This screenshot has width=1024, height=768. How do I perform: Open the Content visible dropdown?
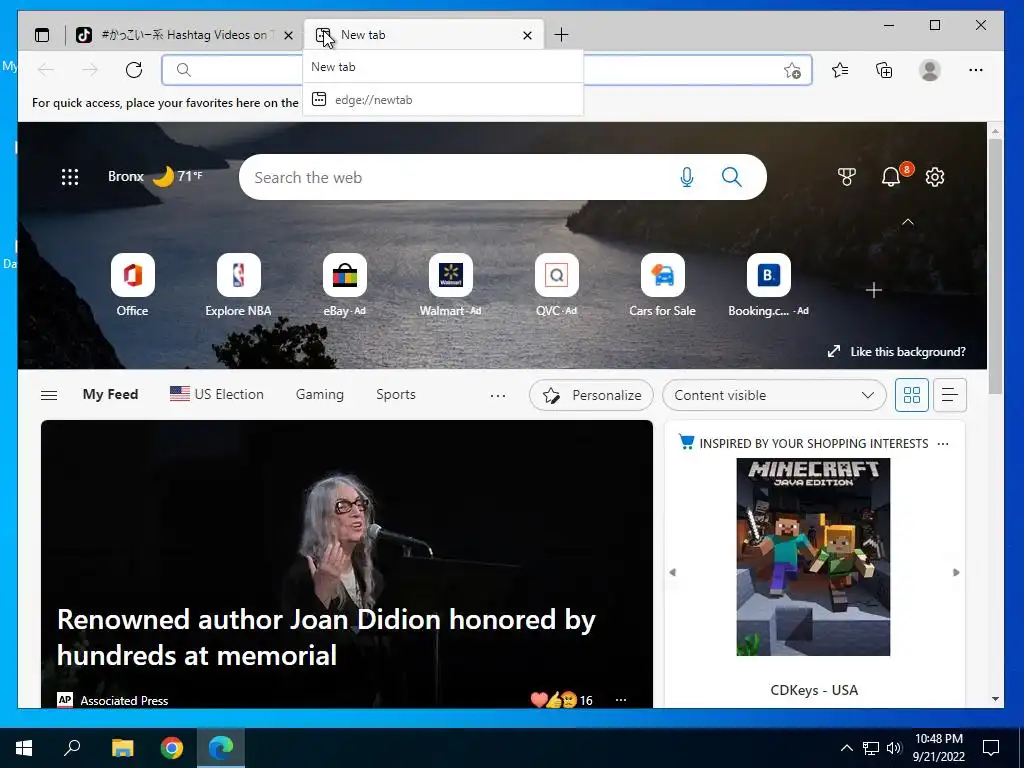coord(774,395)
